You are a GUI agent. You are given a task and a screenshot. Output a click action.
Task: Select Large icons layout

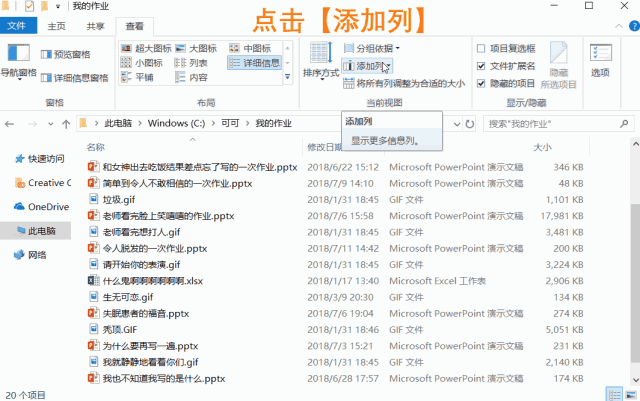click(x=196, y=48)
